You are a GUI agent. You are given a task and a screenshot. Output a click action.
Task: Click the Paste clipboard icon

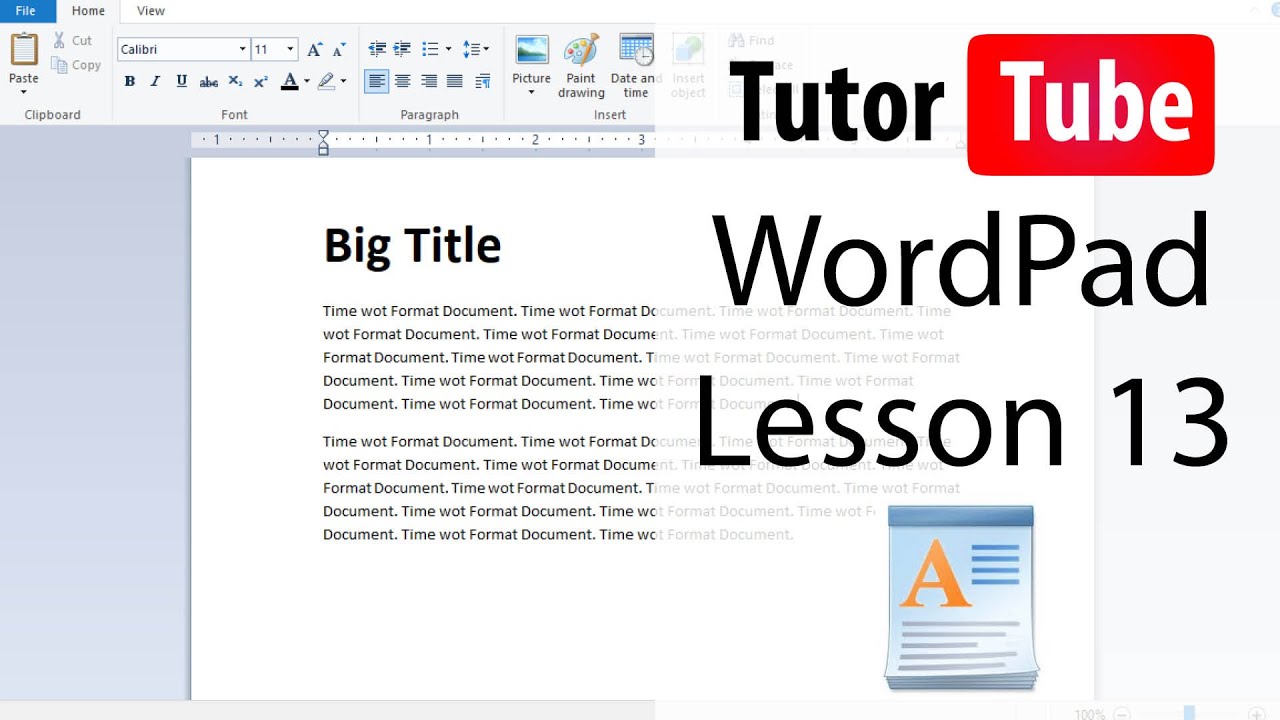tap(24, 50)
